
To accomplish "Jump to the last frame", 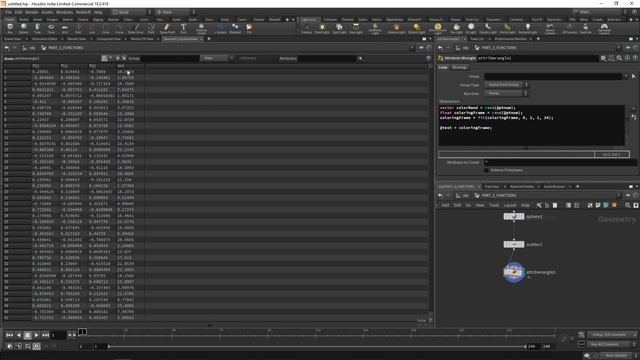I will [45, 335].
